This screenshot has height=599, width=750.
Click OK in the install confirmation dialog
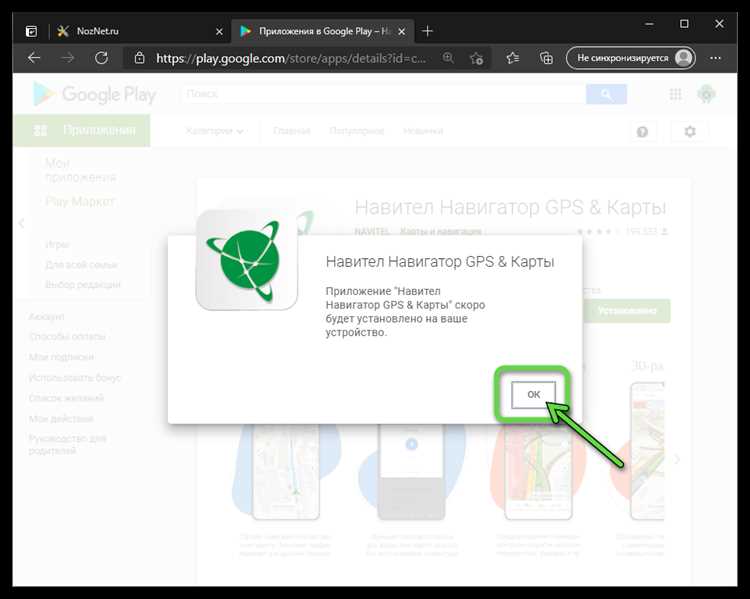(533, 395)
